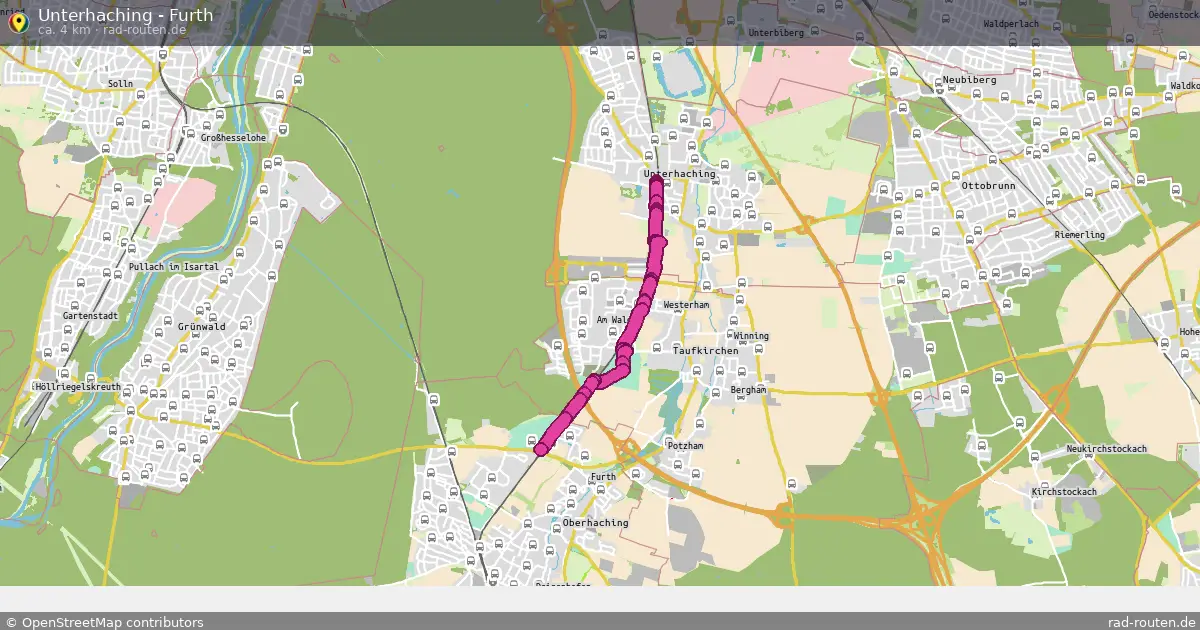Click the Neubiberg town label
The width and height of the screenshot is (1200, 630).
[969, 81]
